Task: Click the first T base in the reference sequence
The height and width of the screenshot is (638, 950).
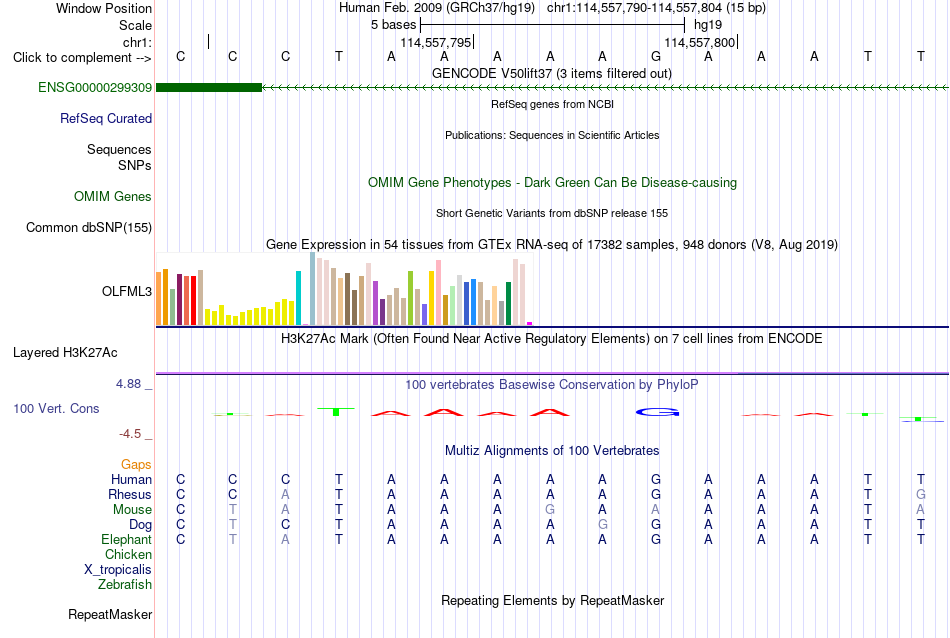Action: [339, 56]
